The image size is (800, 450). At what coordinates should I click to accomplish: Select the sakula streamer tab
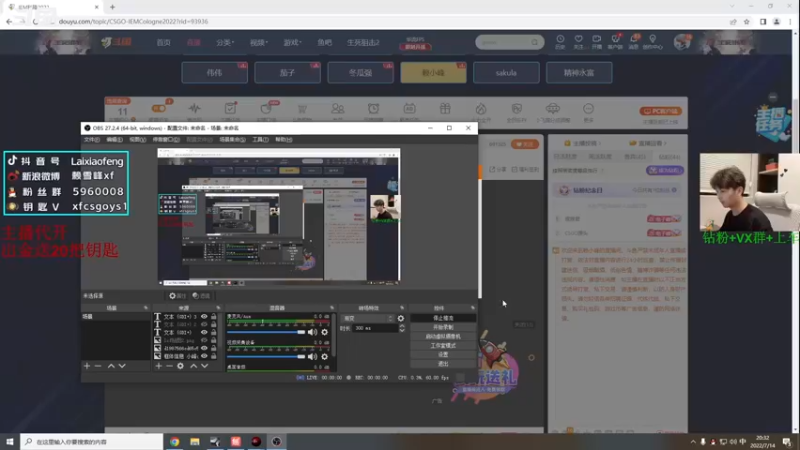coord(506,73)
